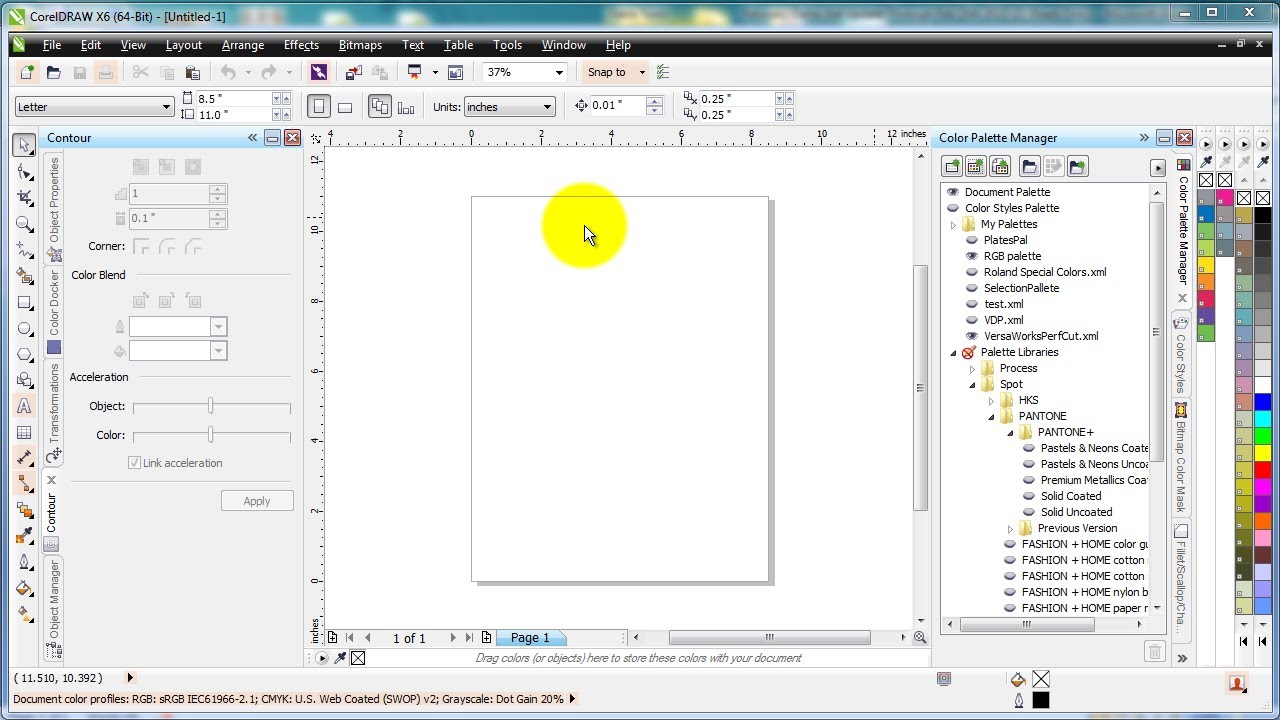Image resolution: width=1280 pixels, height=720 pixels.
Task: Select the Polygon tool
Action: 24,354
